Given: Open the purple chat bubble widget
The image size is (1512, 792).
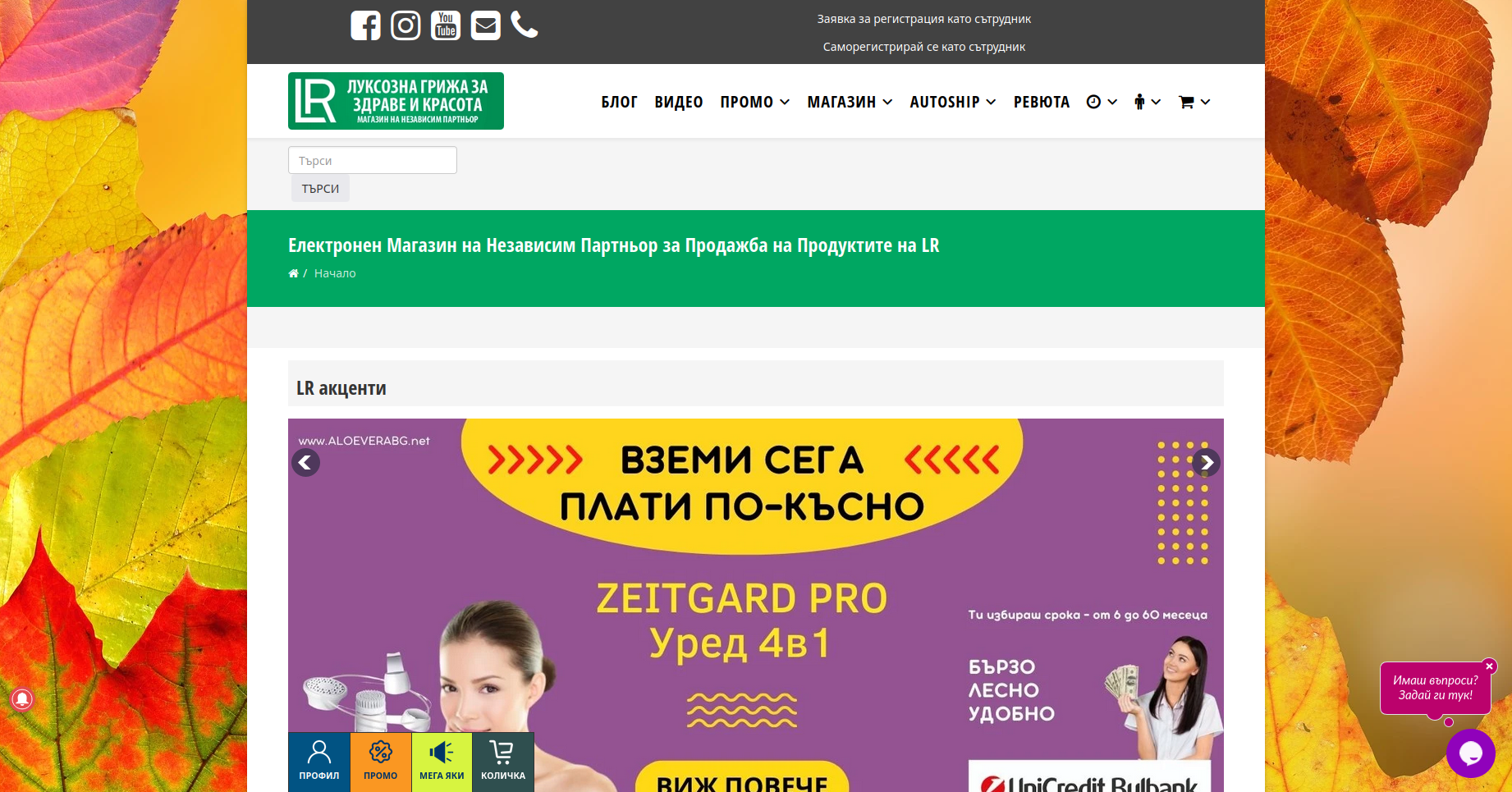Looking at the screenshot, I should coord(1471,753).
